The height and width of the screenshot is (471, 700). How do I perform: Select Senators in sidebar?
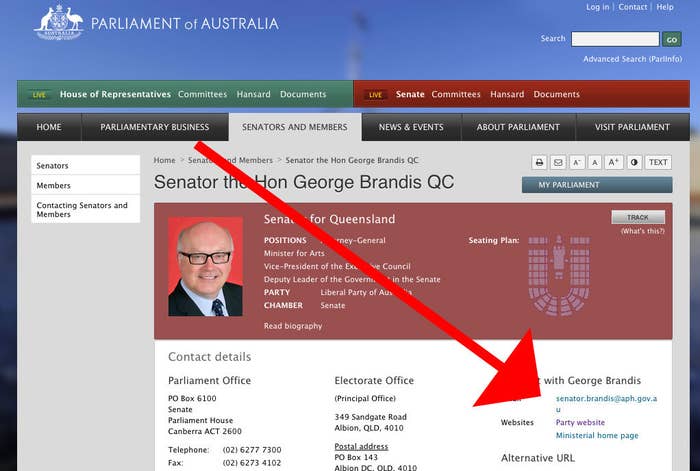85,165
